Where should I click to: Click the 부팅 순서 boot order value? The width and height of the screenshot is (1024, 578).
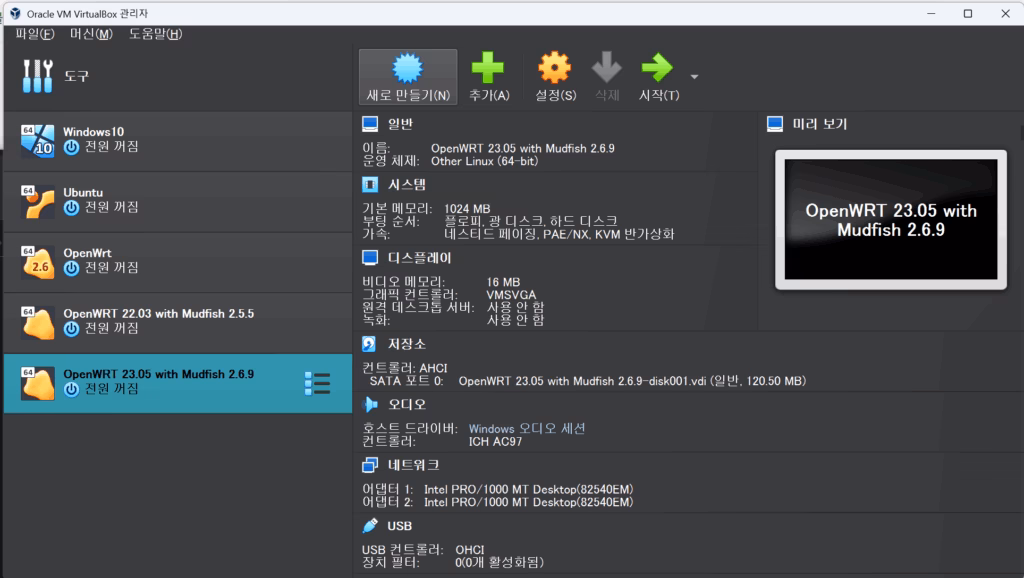pos(530,221)
